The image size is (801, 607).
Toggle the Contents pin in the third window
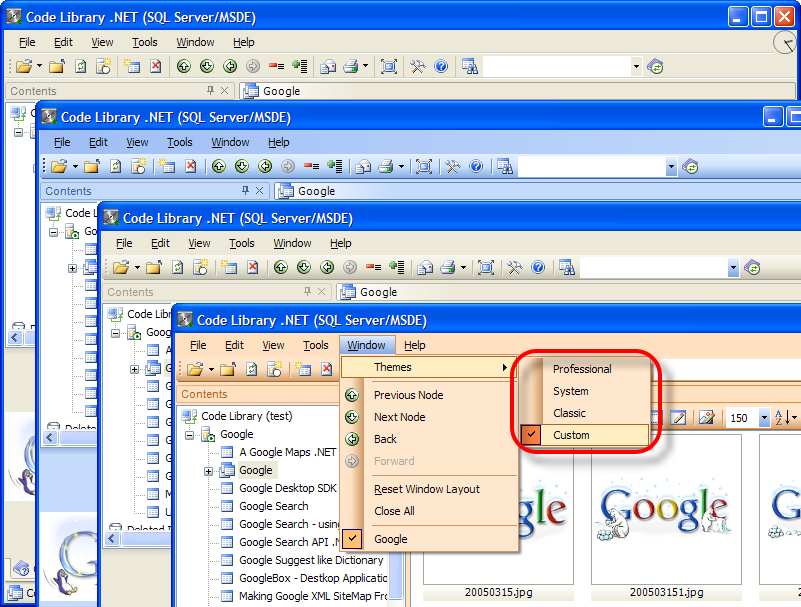pyautogui.click(x=308, y=291)
